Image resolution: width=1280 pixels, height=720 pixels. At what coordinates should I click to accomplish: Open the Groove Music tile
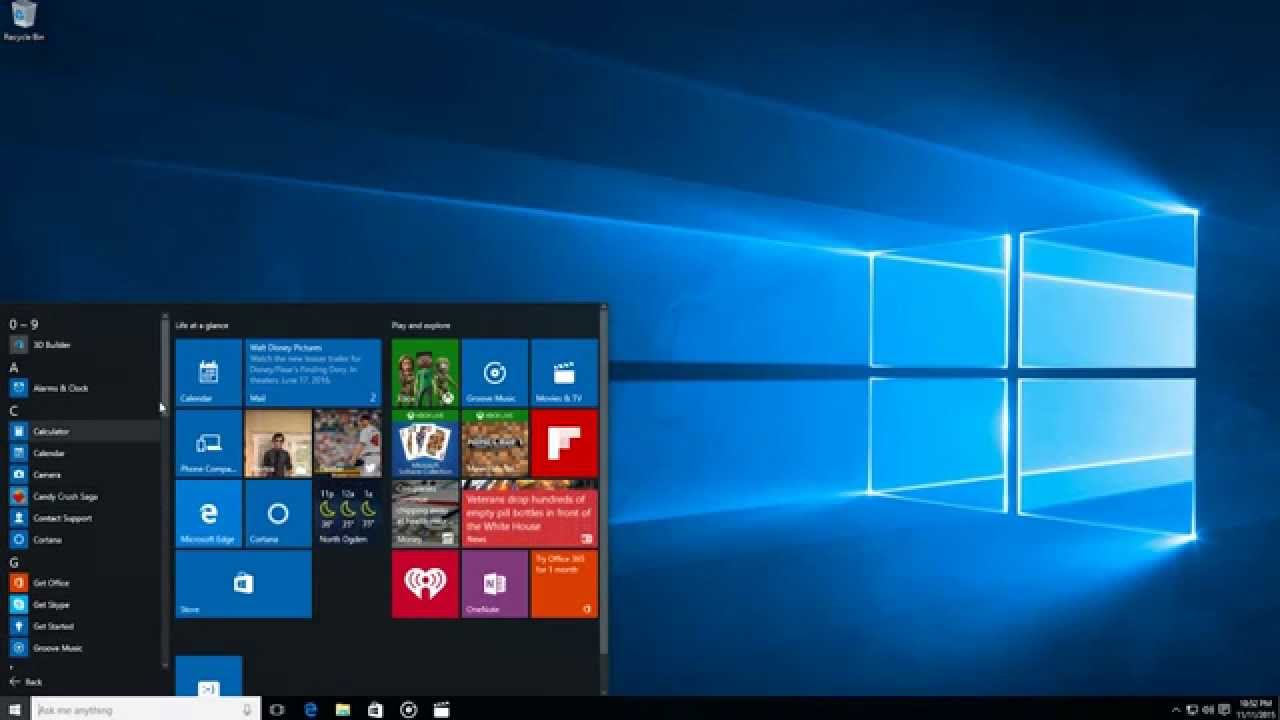[x=495, y=373]
